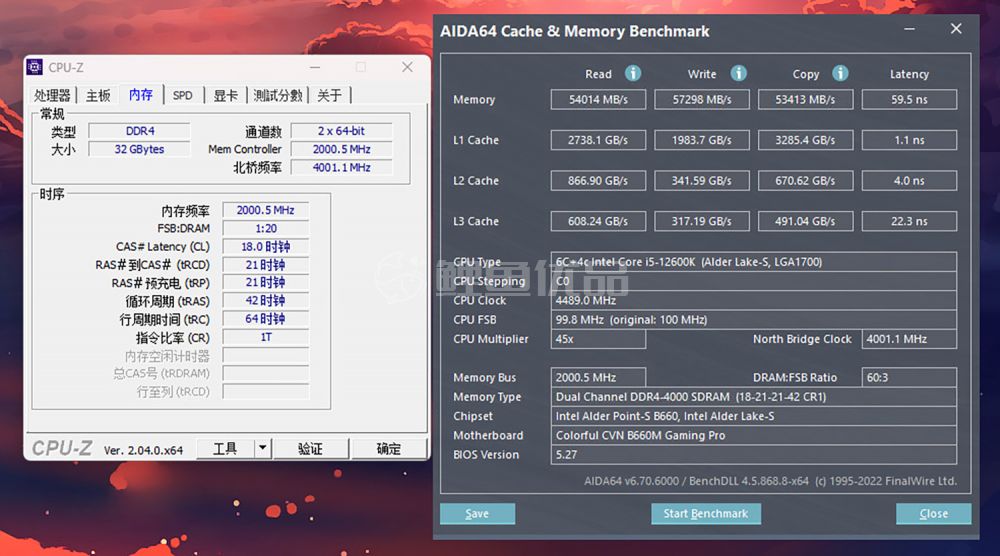Image resolution: width=1000 pixels, height=556 pixels.
Task: Click Motherboard field Colorful CVN B660M
Action: tap(754, 435)
